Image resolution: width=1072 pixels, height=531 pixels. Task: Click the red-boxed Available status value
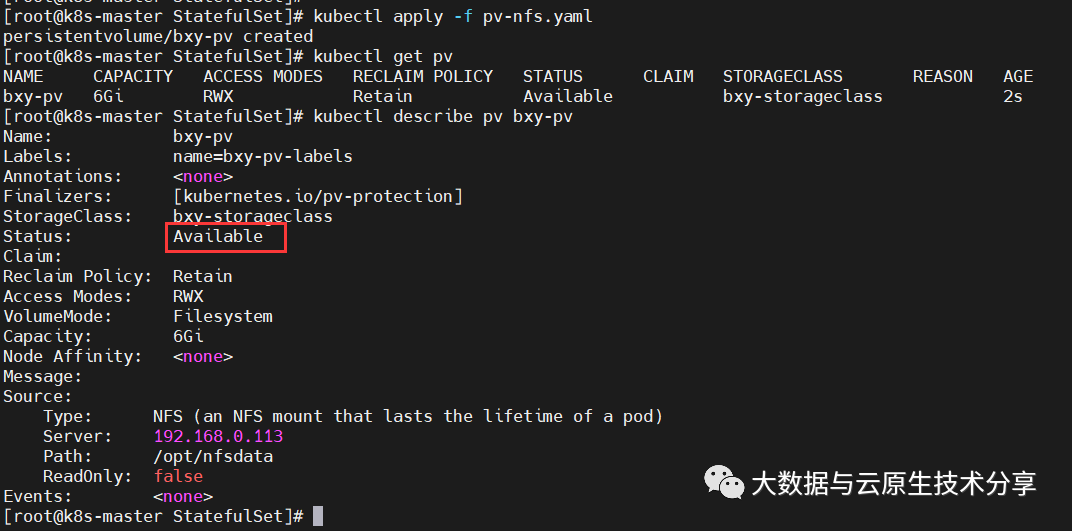pos(218,237)
